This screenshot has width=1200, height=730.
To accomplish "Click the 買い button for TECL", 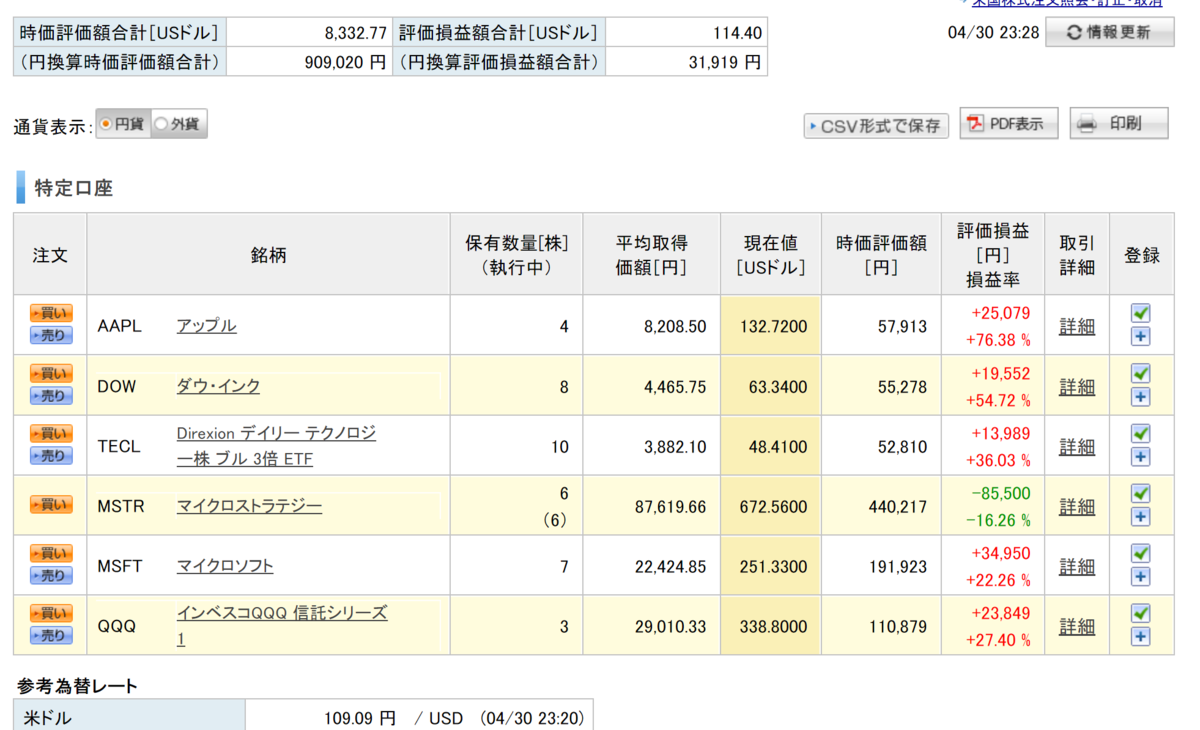I will tap(51, 433).
